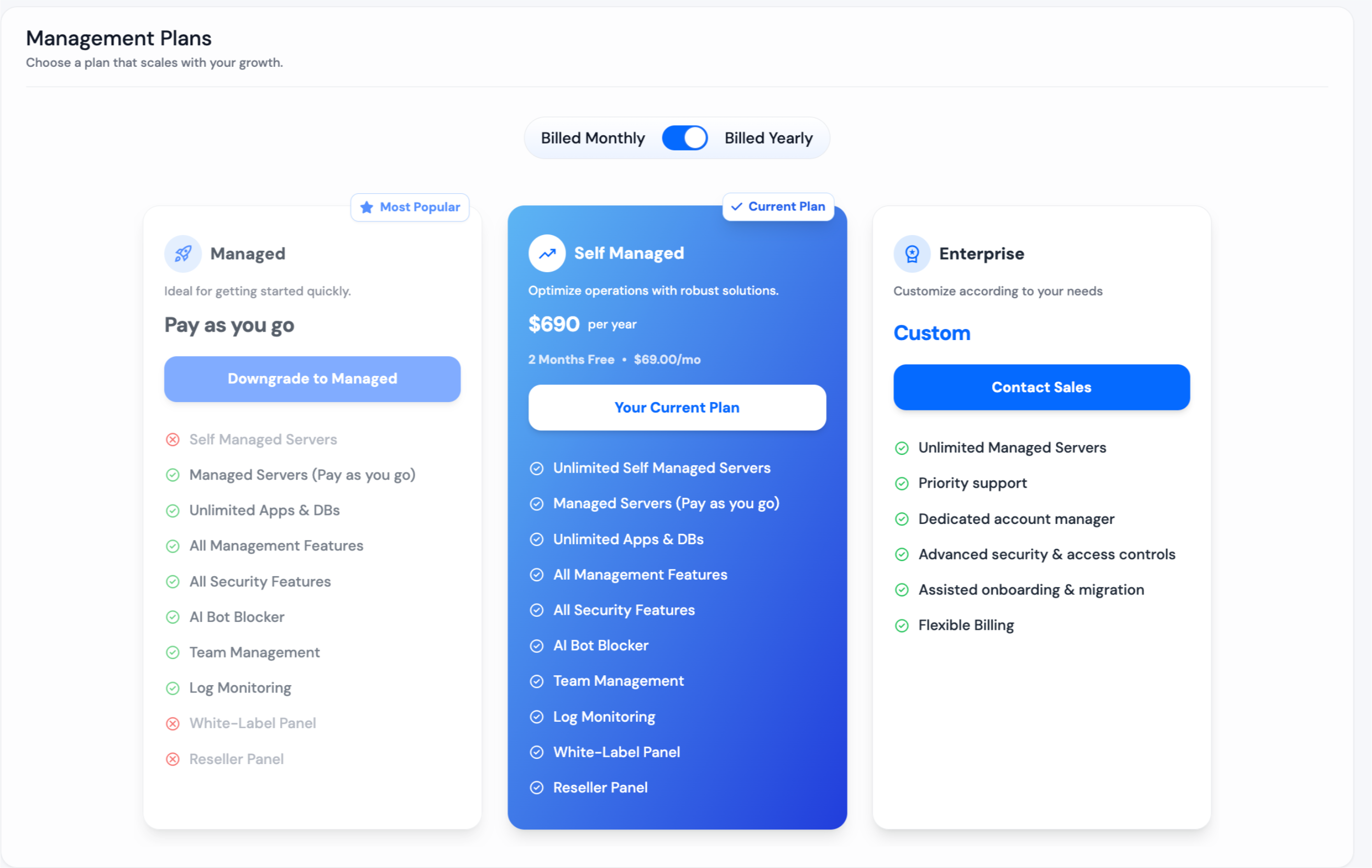
Task: Click the Current Plan badge
Action: (x=778, y=207)
